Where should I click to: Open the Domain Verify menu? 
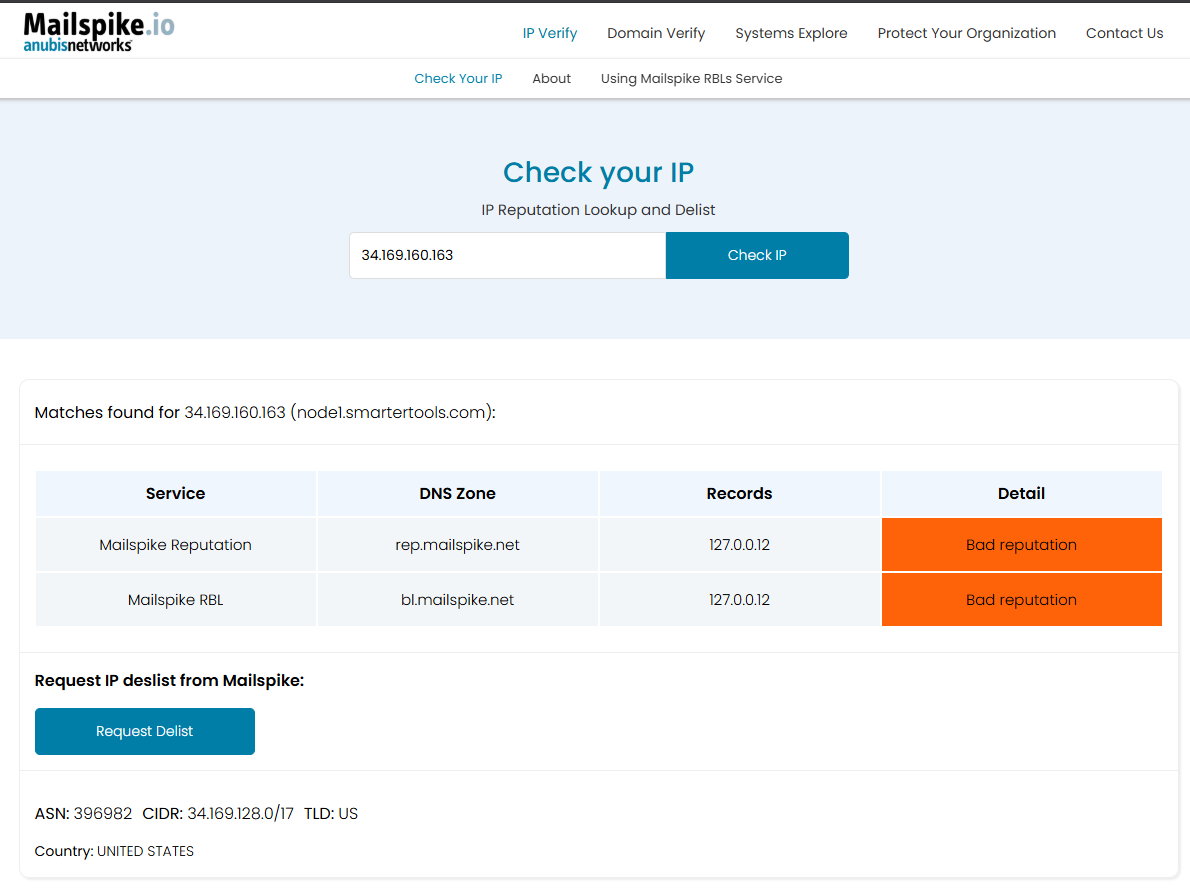pos(656,33)
